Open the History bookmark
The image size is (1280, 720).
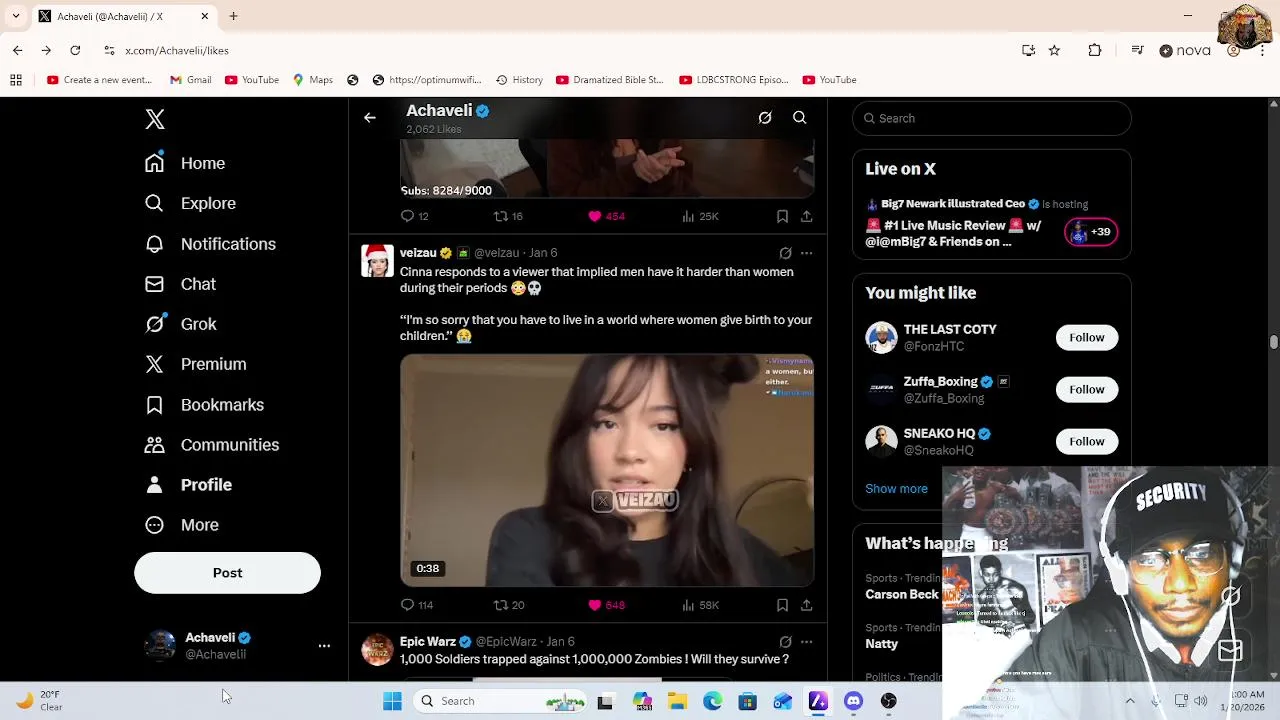pyautogui.click(x=518, y=80)
